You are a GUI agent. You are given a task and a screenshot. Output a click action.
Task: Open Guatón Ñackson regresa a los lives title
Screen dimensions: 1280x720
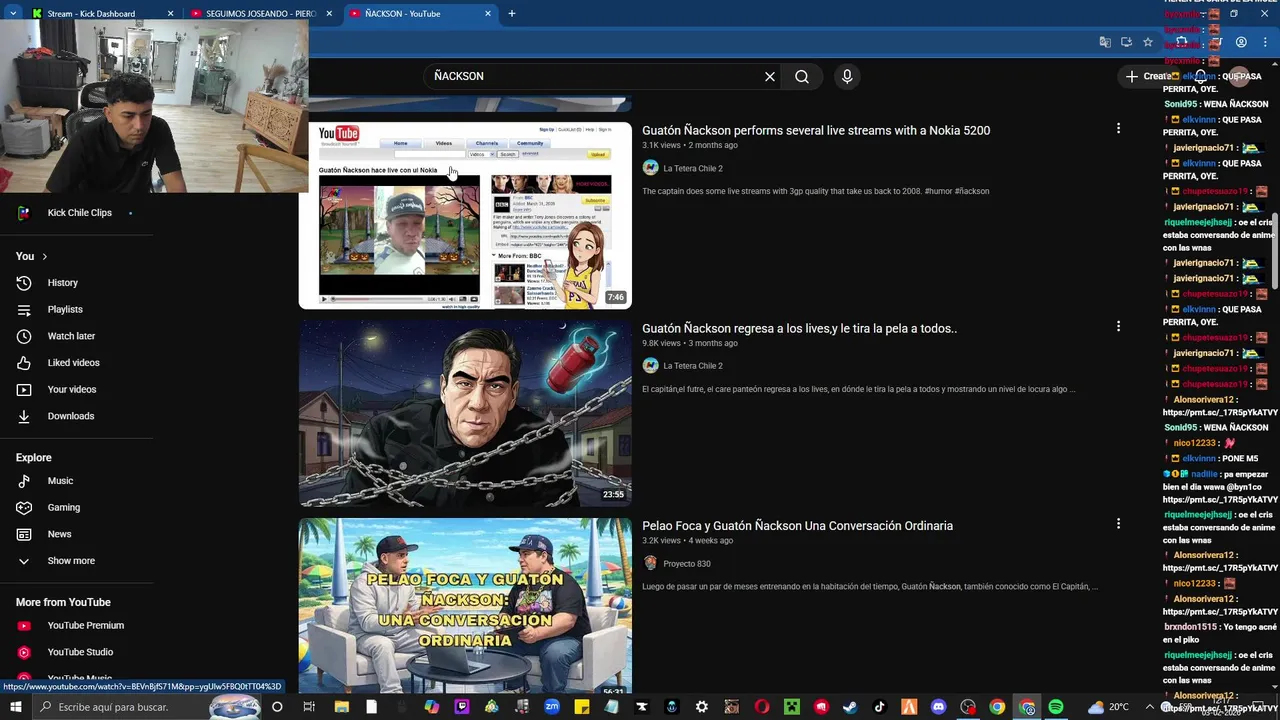point(799,328)
